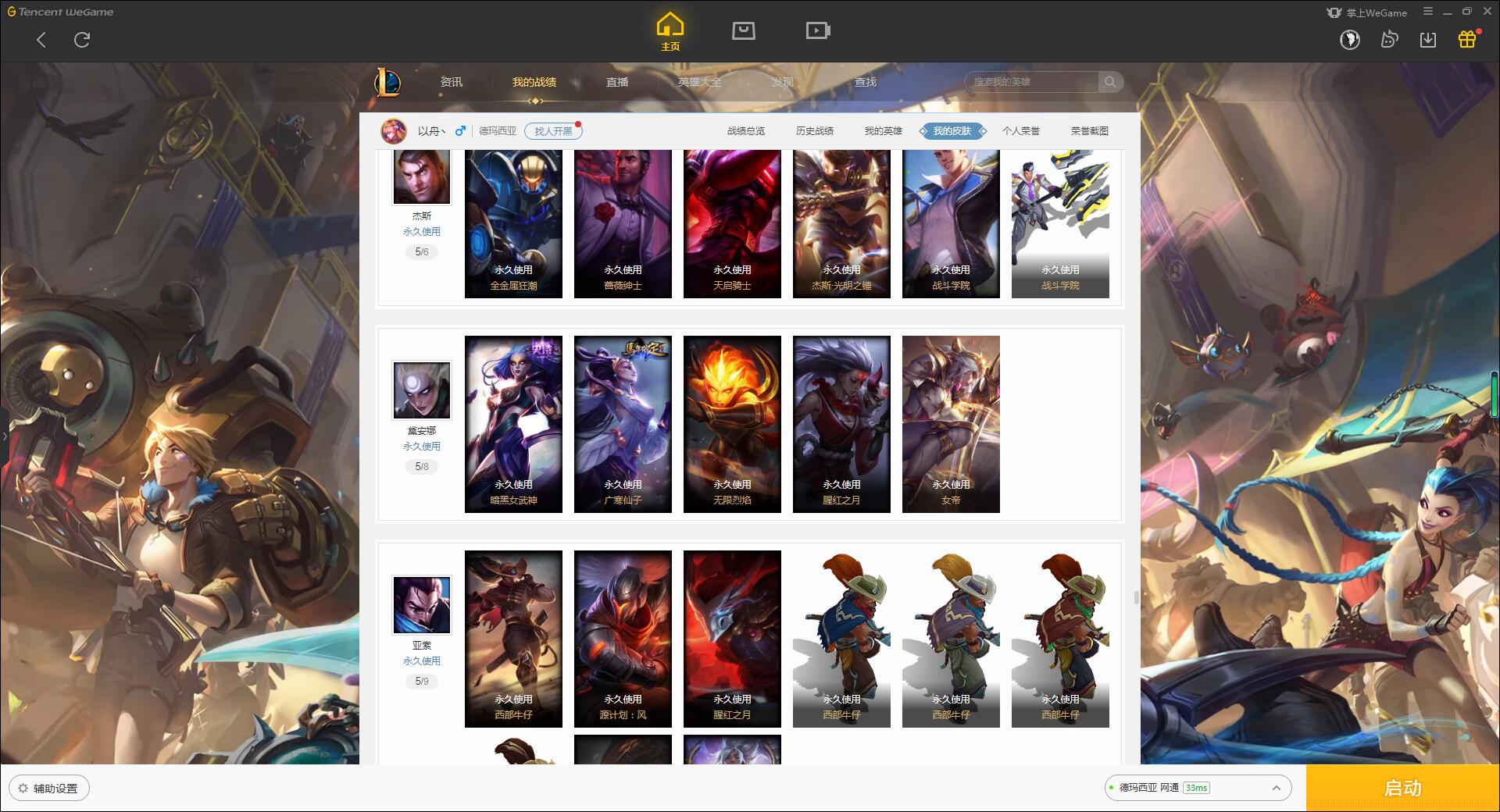Viewport: 1500px width, 812px height.
Task: Click 黛安娜 champion portrait
Action: (422, 390)
